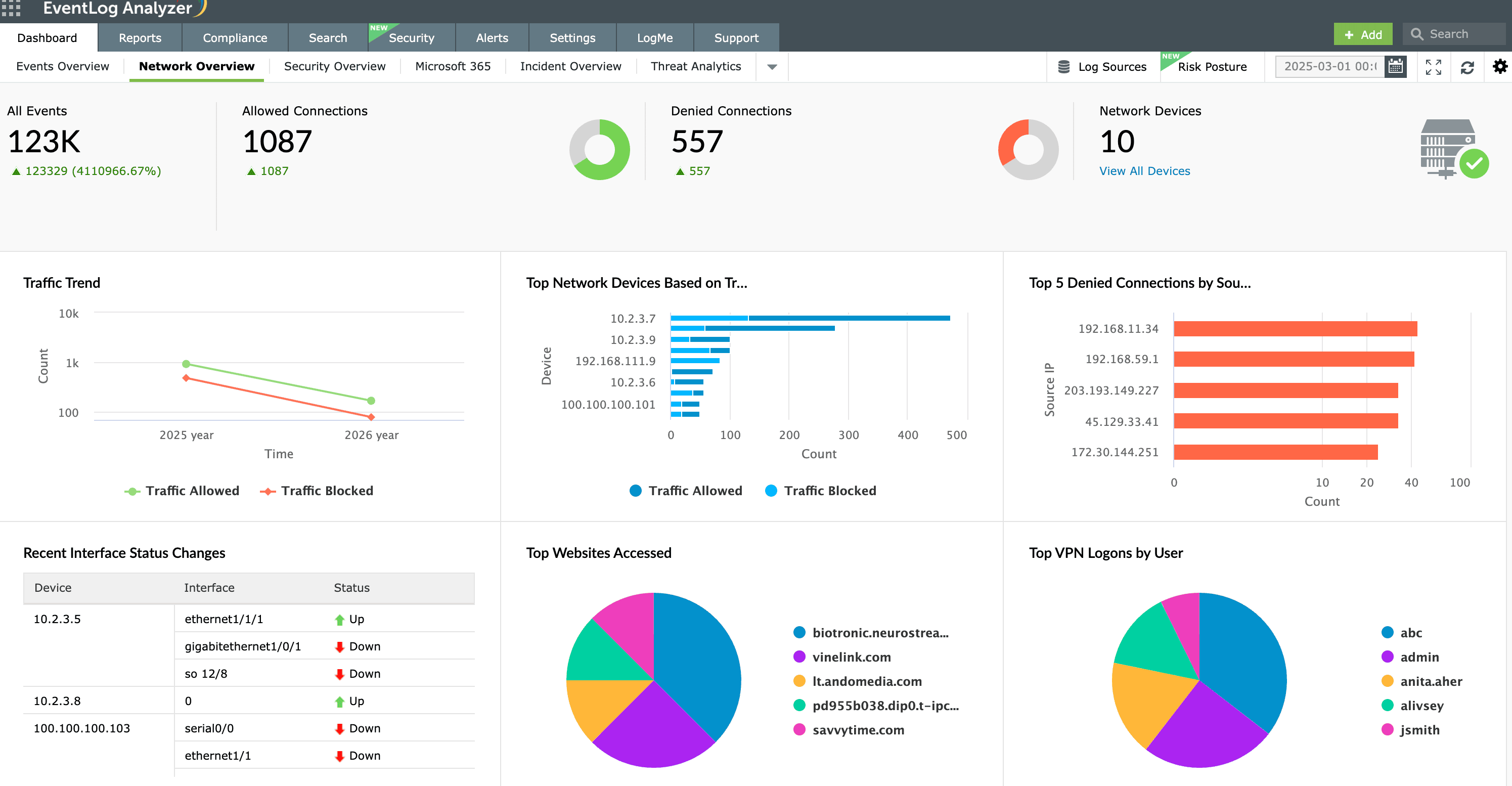Click the Log Sources database icon
This screenshot has height=786, width=1512.
[1063, 67]
